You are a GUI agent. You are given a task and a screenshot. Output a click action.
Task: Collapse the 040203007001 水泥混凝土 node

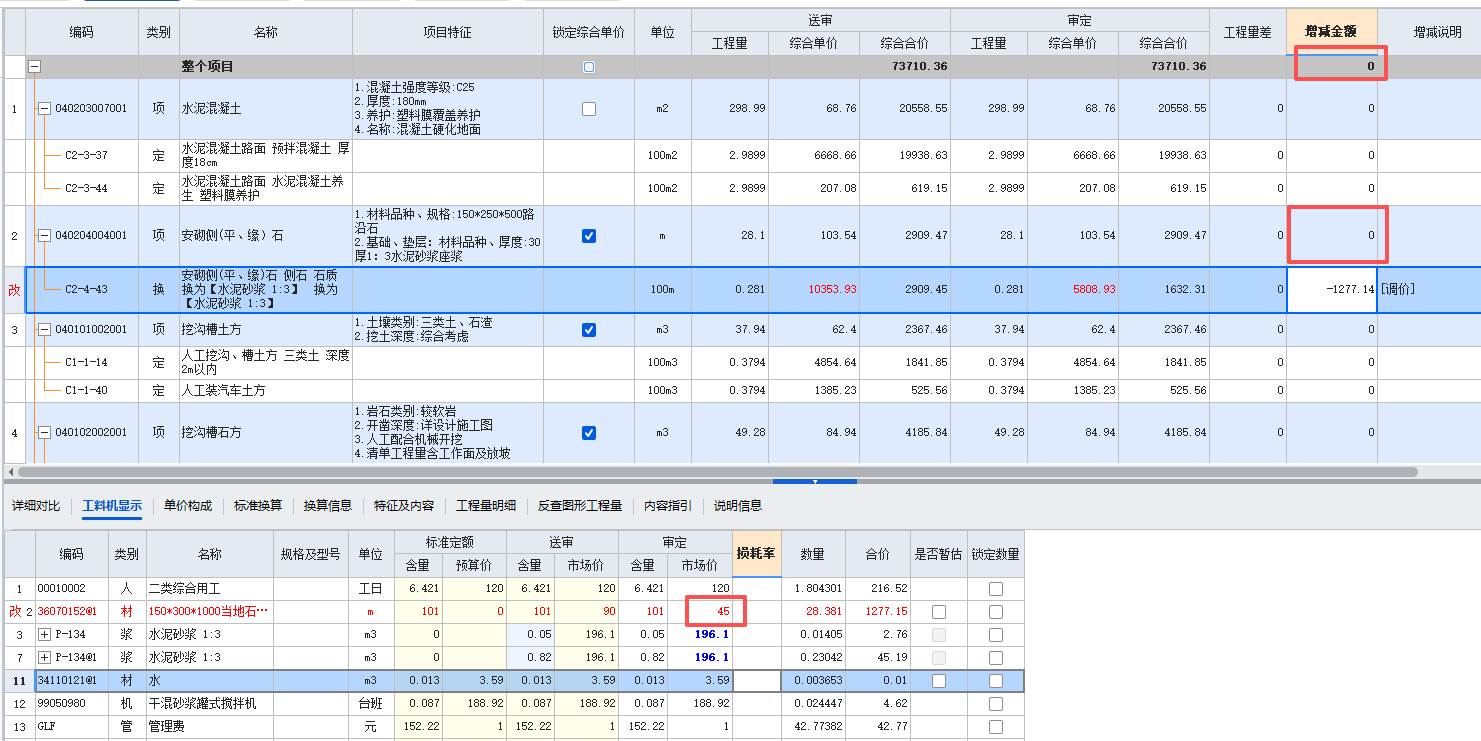click(45, 110)
